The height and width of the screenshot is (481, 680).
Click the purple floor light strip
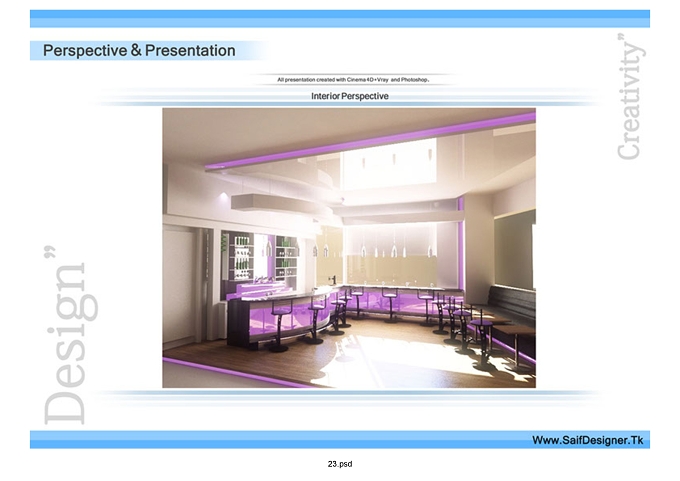(x=230, y=372)
